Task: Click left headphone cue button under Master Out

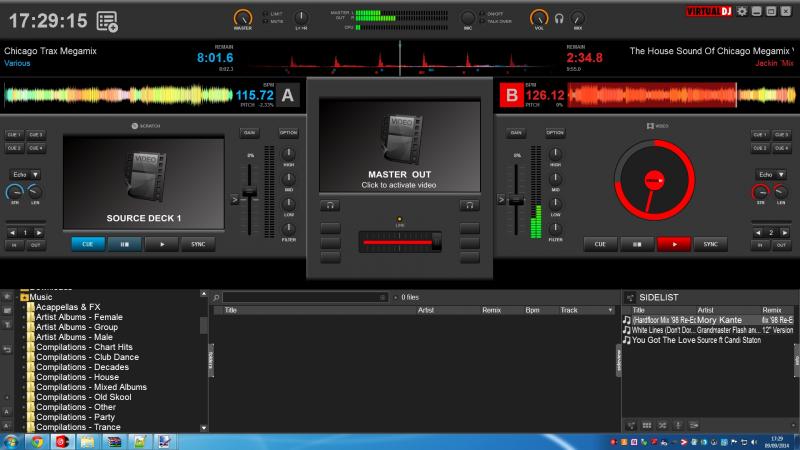Action: 328,204
